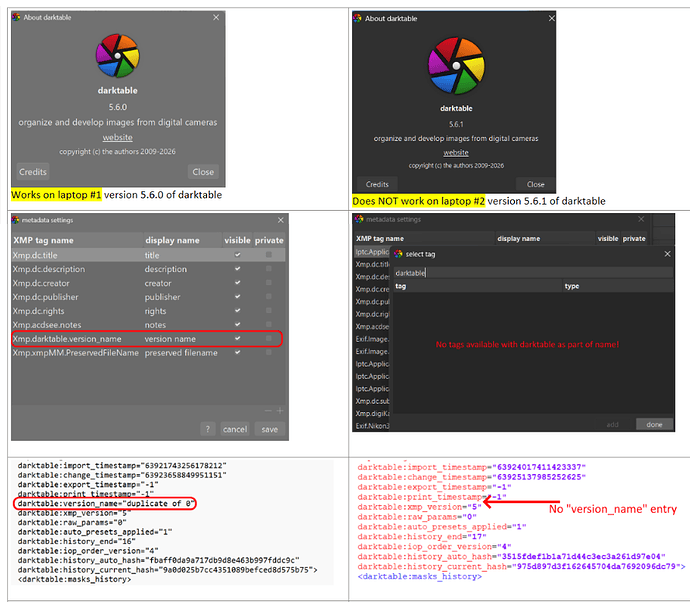Click the darktable logo in the 5.6.1 About dialog
The height and width of the screenshot is (602, 690).
click(456, 66)
